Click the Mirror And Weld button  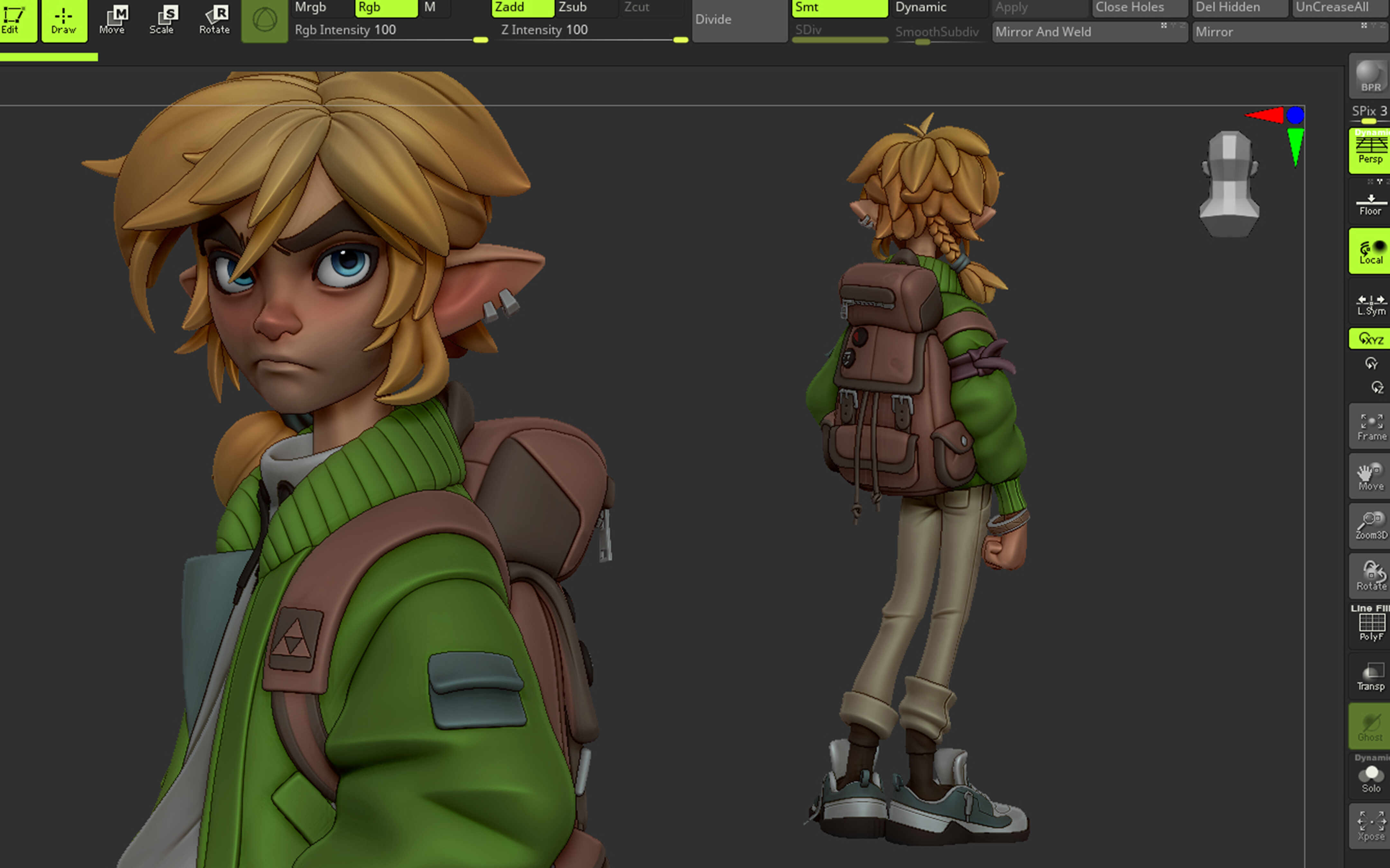coord(1090,32)
